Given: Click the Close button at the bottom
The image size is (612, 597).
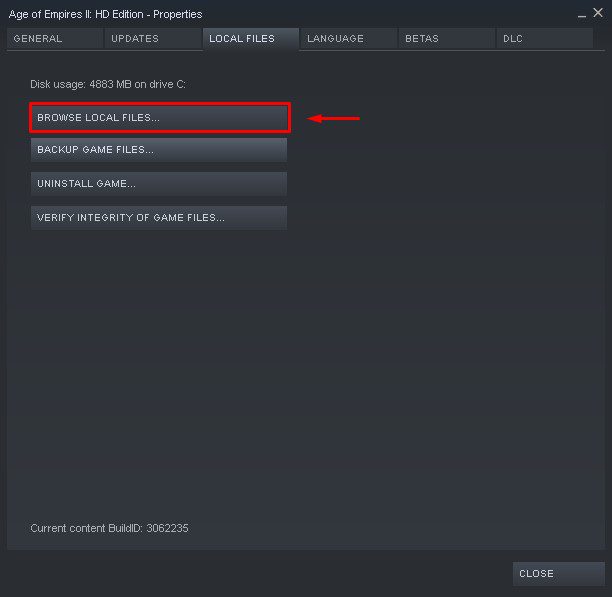Looking at the screenshot, I should 559,574.
